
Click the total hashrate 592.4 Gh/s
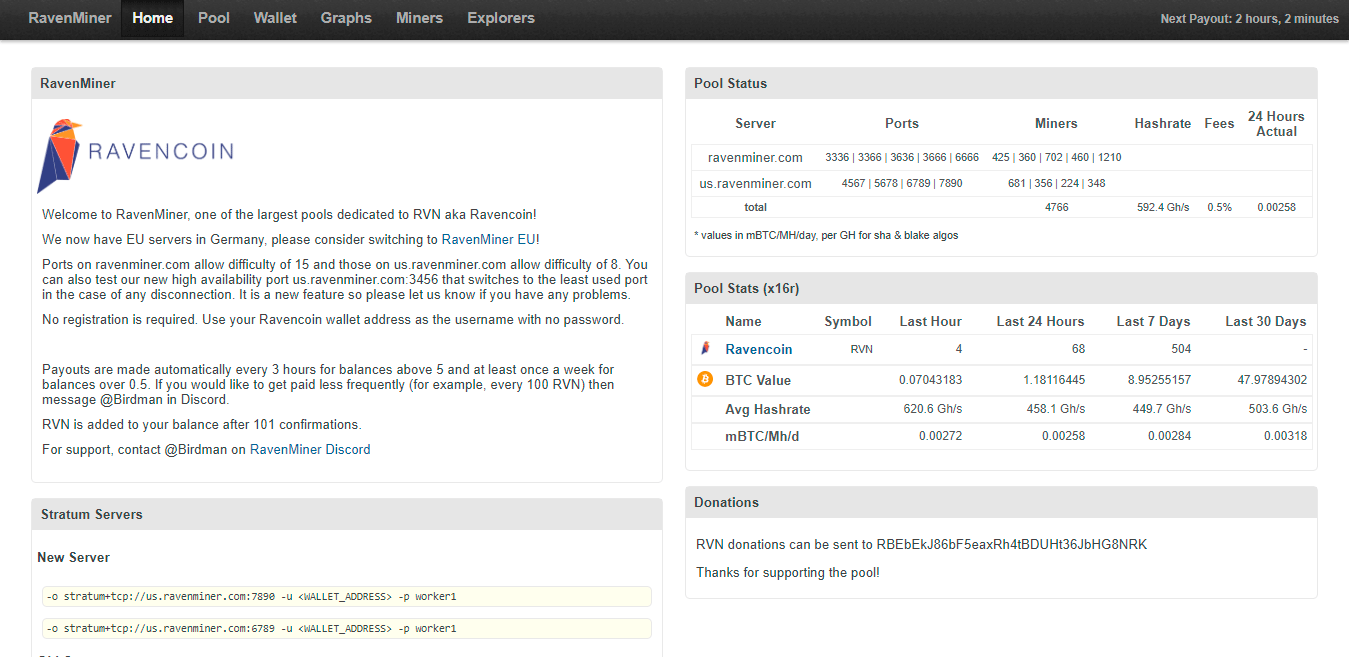point(1163,208)
